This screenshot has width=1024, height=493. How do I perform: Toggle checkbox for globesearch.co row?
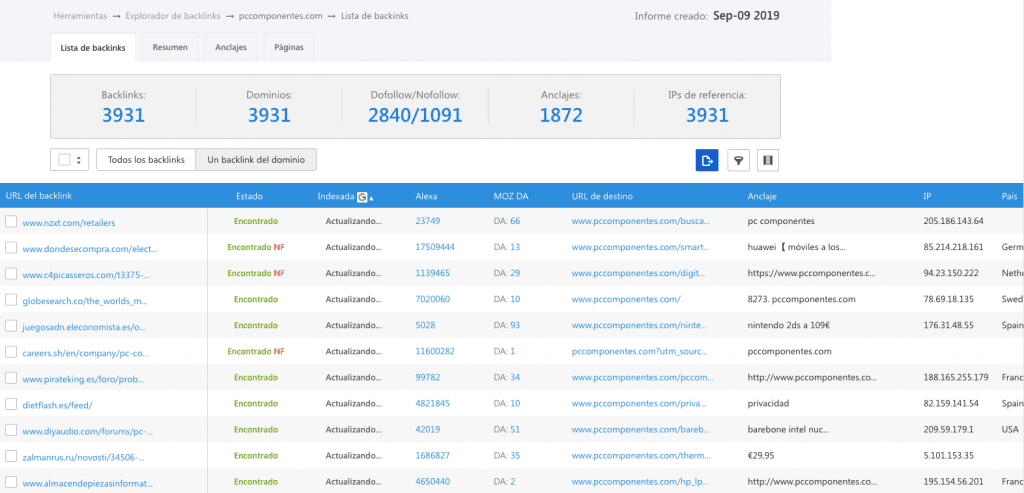click(x=10, y=300)
